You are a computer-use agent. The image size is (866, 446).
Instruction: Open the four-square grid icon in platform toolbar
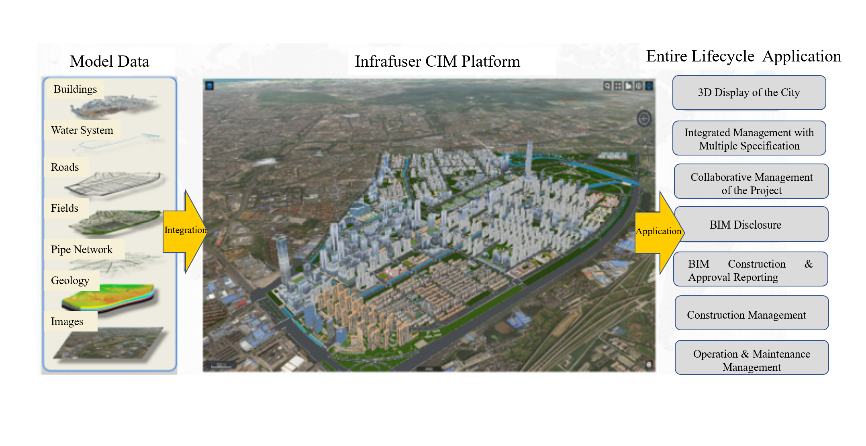coord(618,86)
